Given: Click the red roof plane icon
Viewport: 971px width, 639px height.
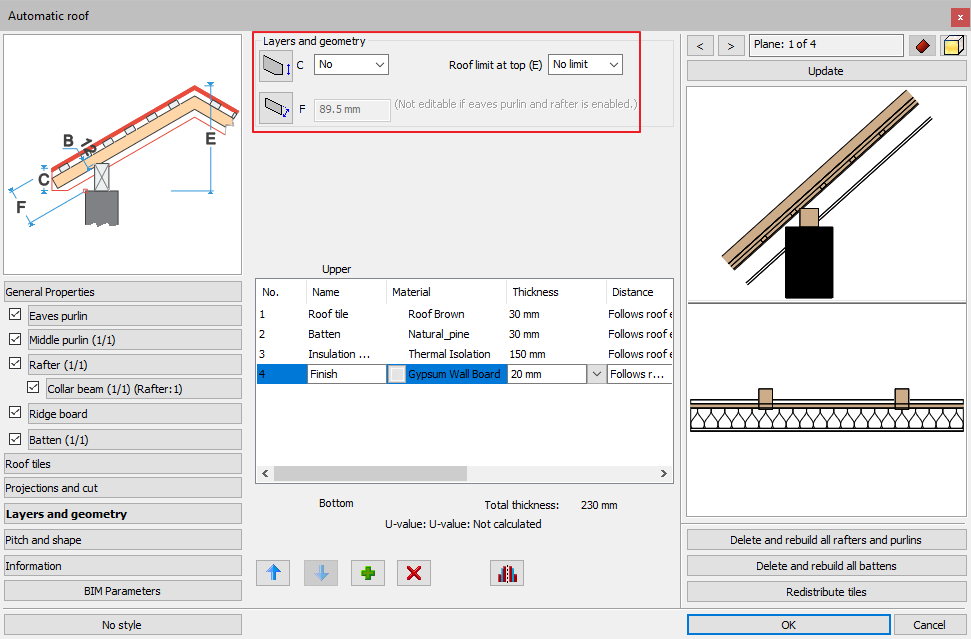Looking at the screenshot, I should click(x=921, y=45).
